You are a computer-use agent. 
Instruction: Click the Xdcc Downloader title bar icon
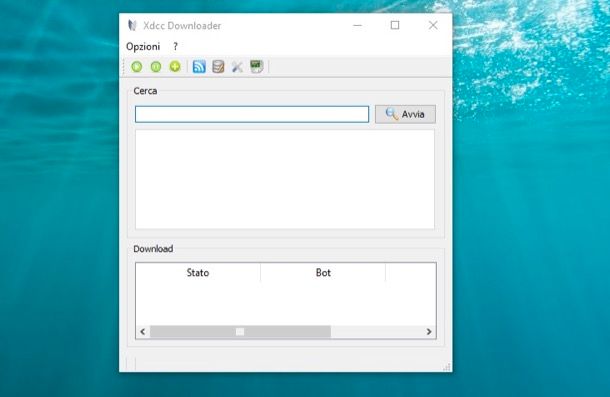coord(132,26)
